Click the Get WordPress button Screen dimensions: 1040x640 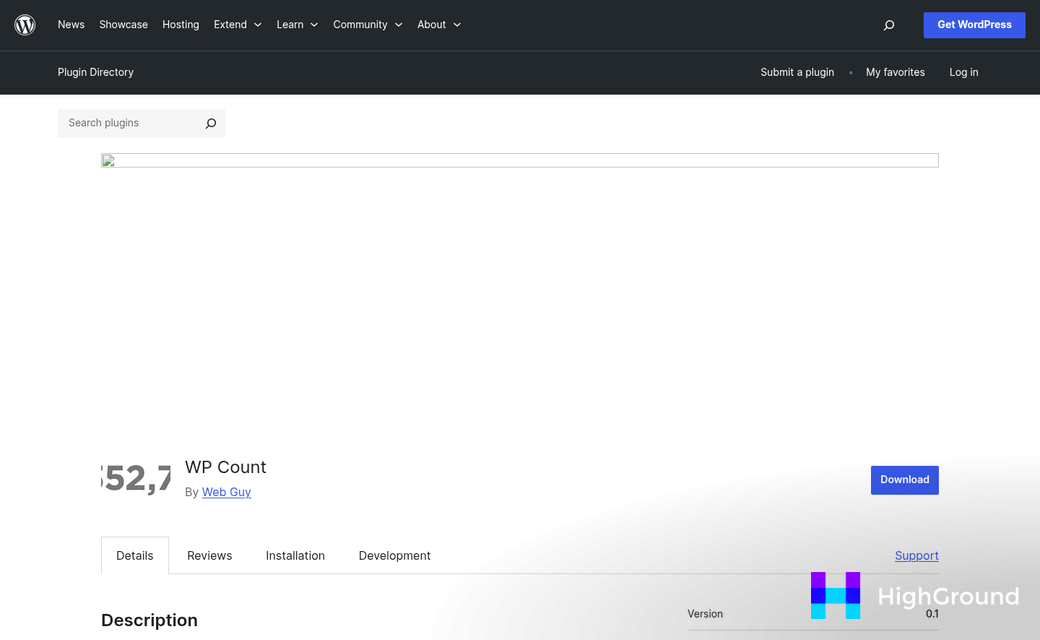[974, 25]
